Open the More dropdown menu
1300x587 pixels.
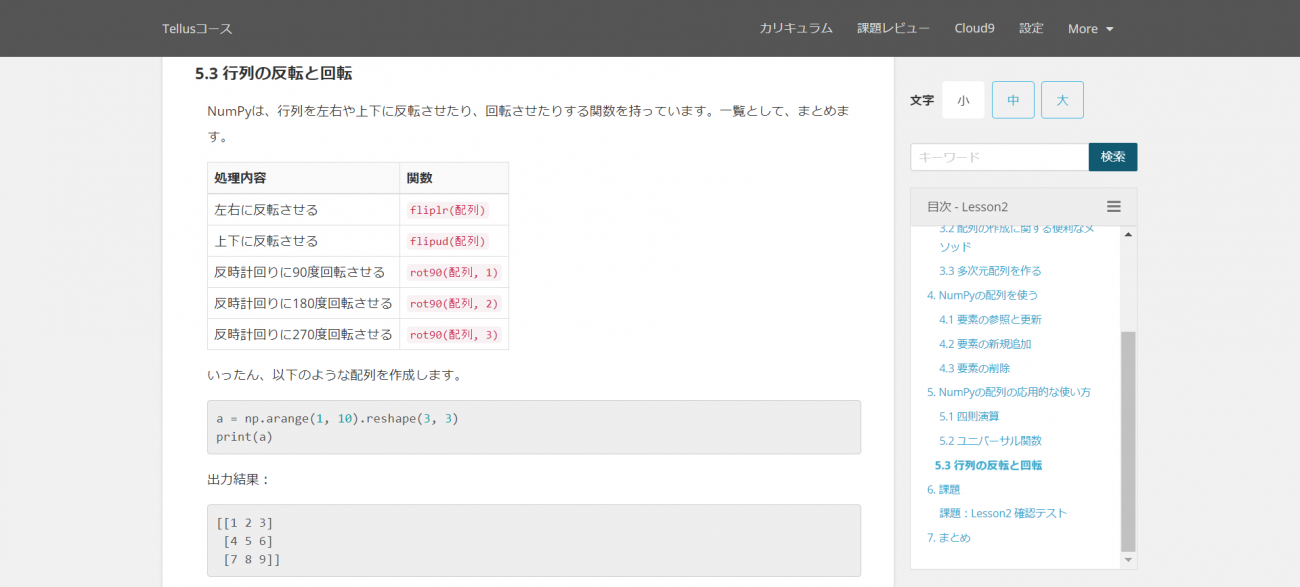[x=1090, y=28]
